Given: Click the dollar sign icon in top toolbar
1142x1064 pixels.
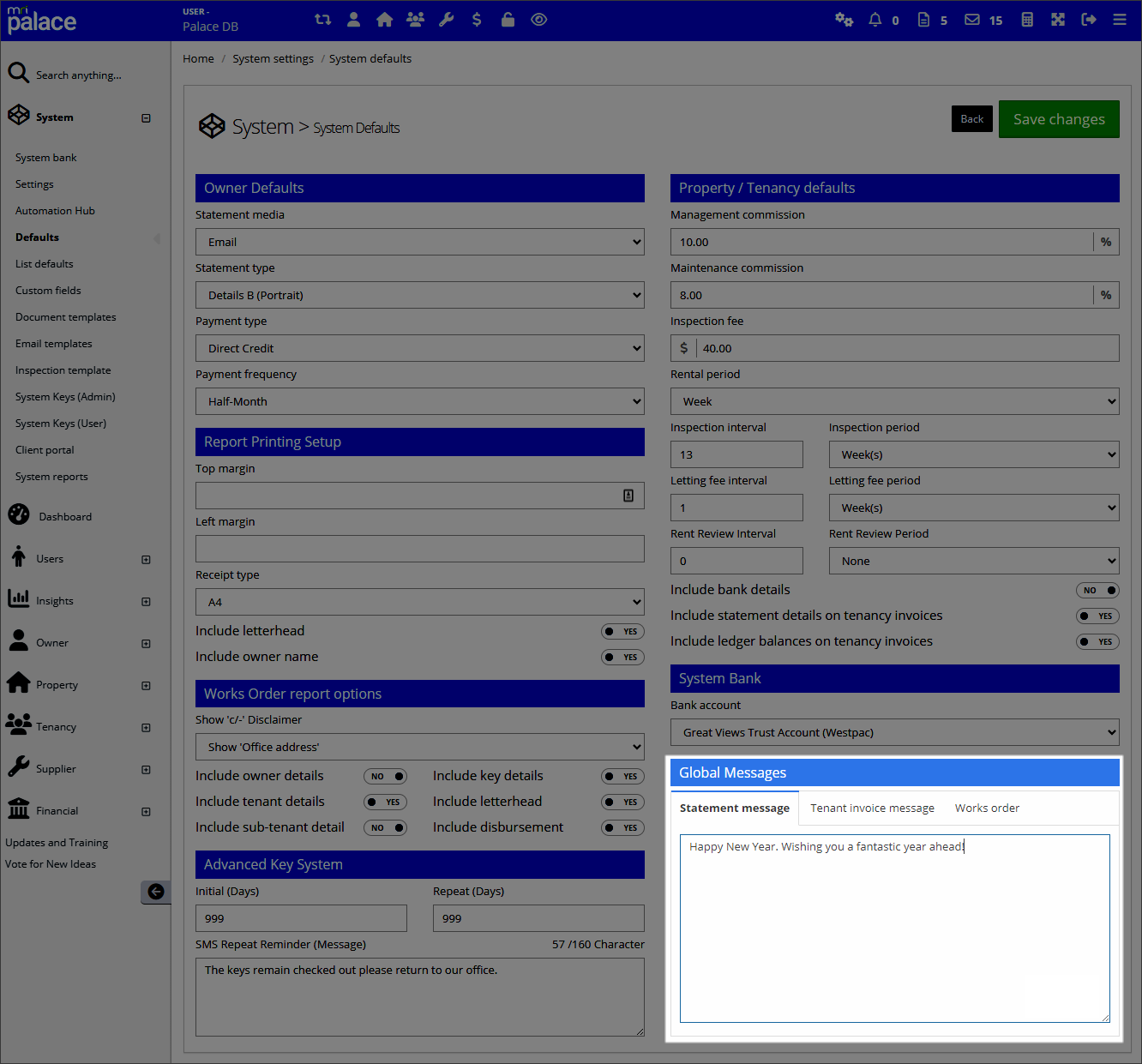Looking at the screenshot, I should [477, 20].
